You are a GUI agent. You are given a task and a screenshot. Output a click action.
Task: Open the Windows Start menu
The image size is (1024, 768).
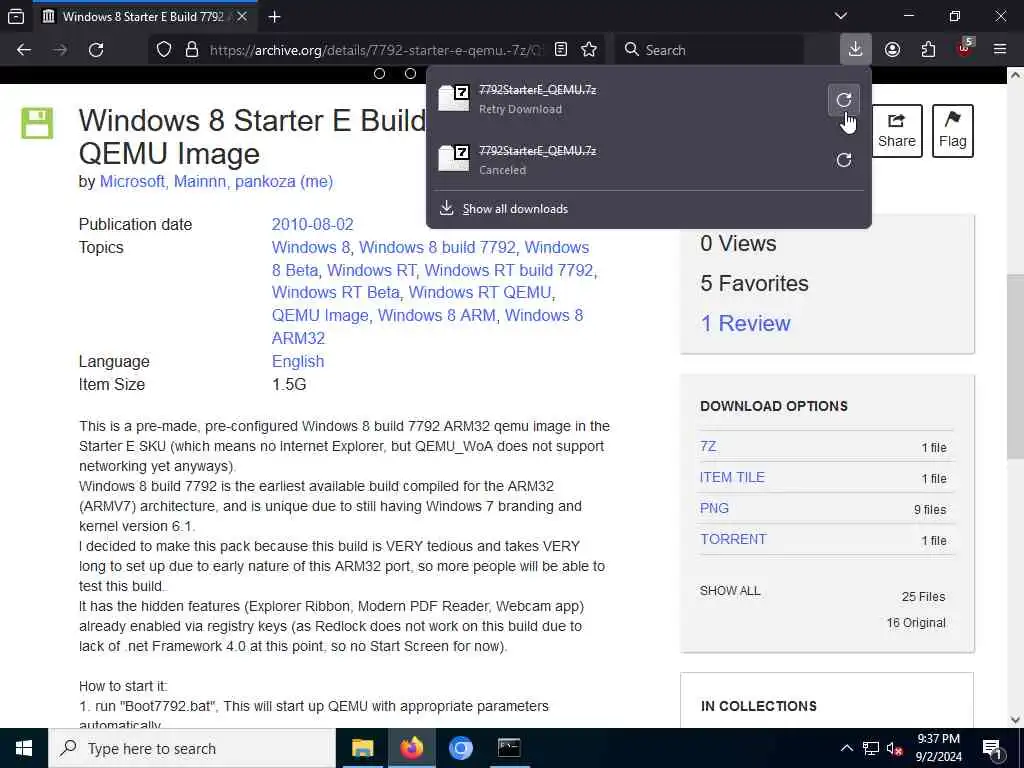(24, 748)
